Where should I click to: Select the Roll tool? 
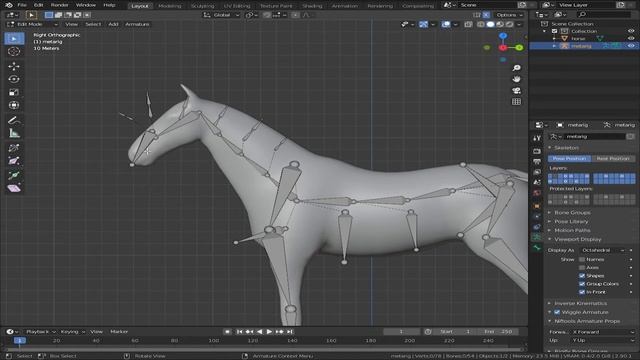coord(14,148)
